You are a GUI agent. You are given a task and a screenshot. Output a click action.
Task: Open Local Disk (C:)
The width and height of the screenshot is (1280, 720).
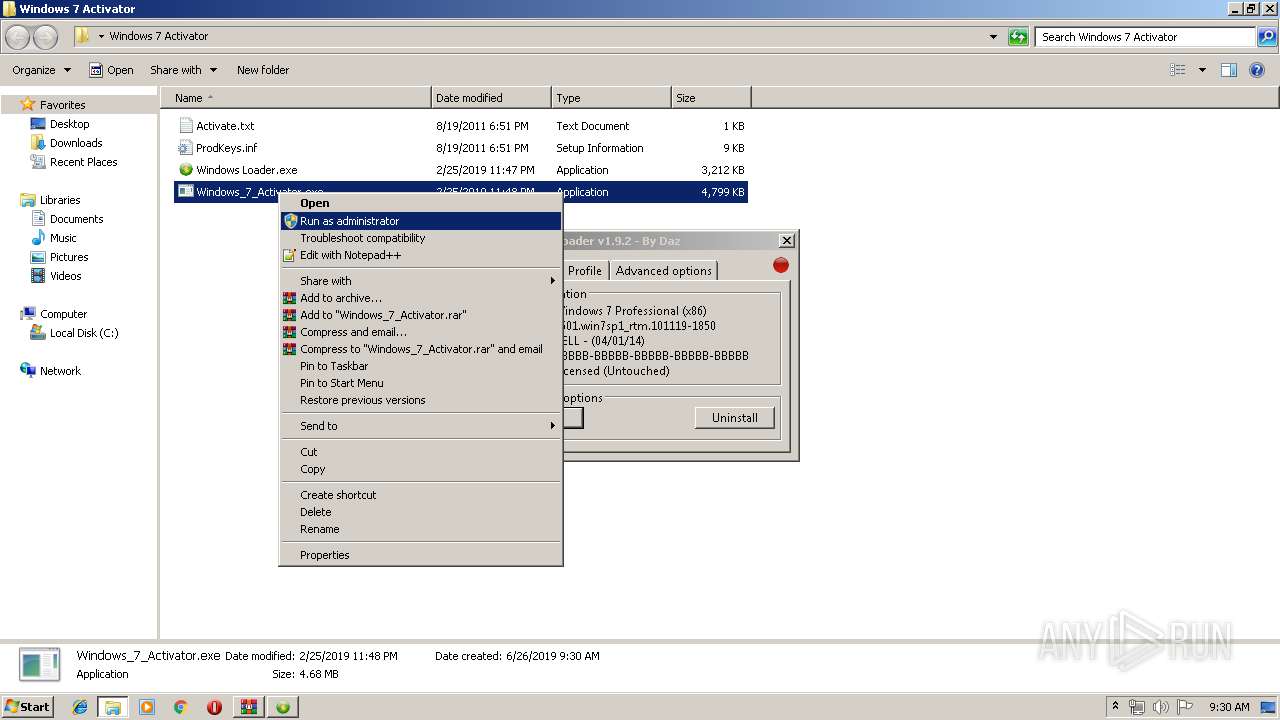[84, 333]
